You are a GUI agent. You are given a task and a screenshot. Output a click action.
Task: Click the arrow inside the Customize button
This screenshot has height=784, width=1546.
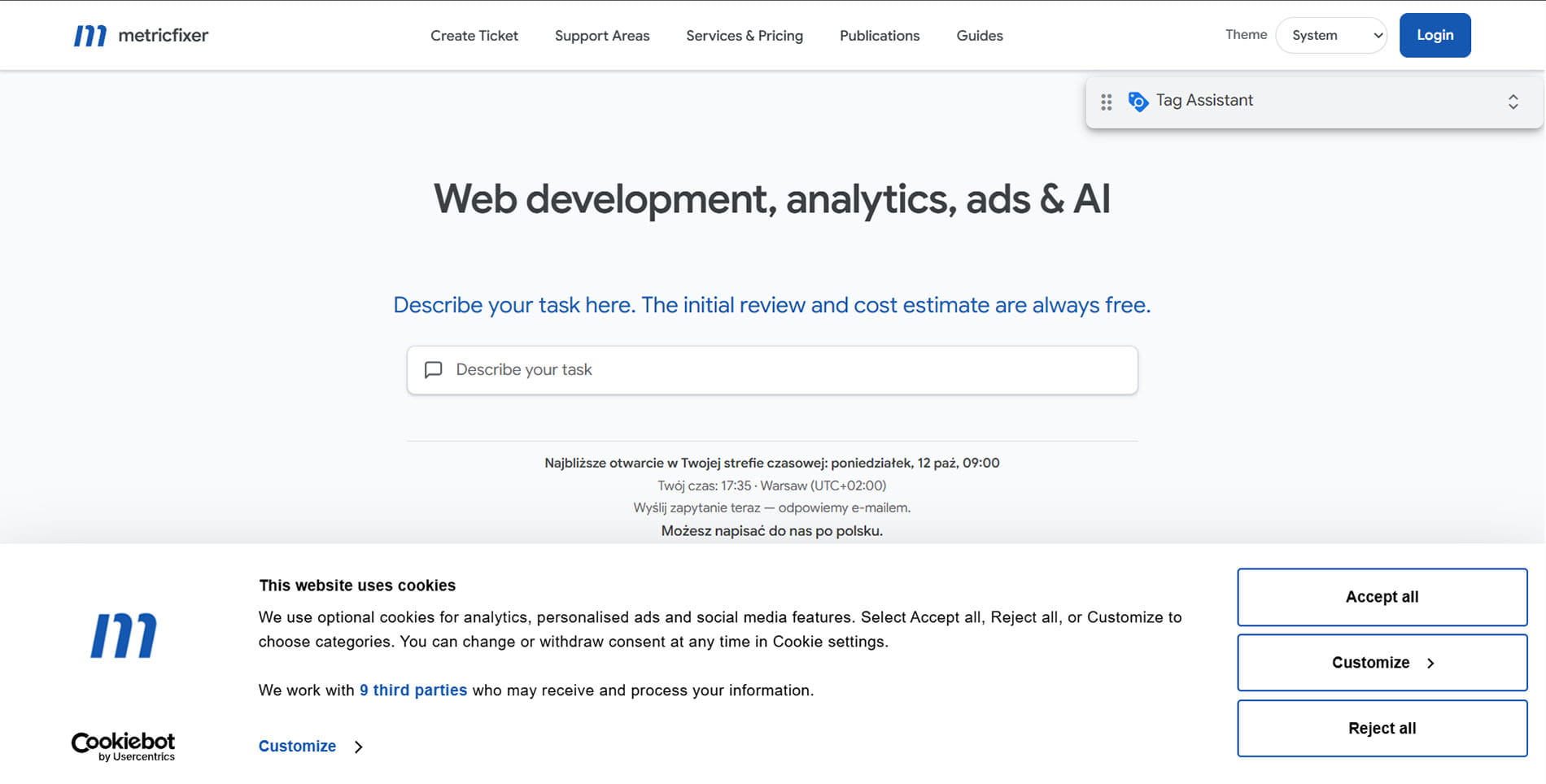[x=1430, y=663]
